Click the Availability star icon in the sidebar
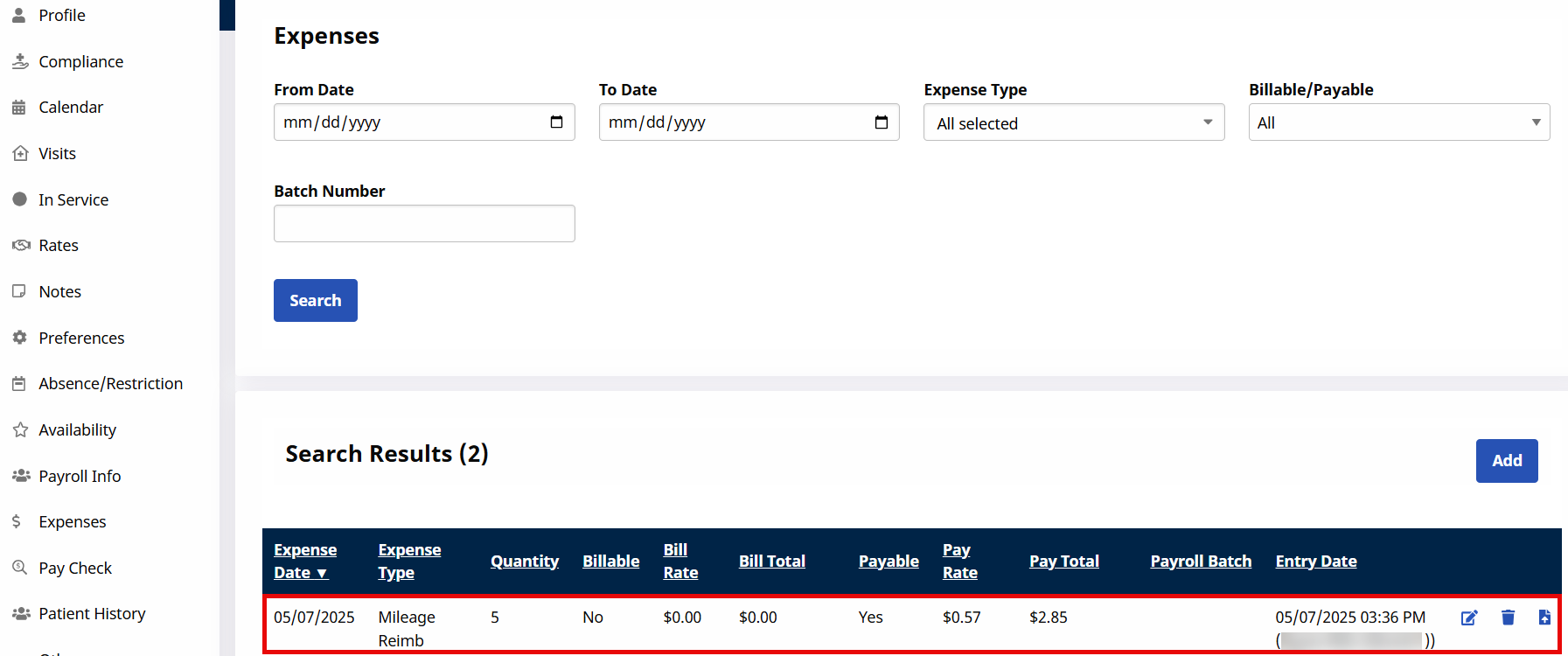 pos(20,429)
